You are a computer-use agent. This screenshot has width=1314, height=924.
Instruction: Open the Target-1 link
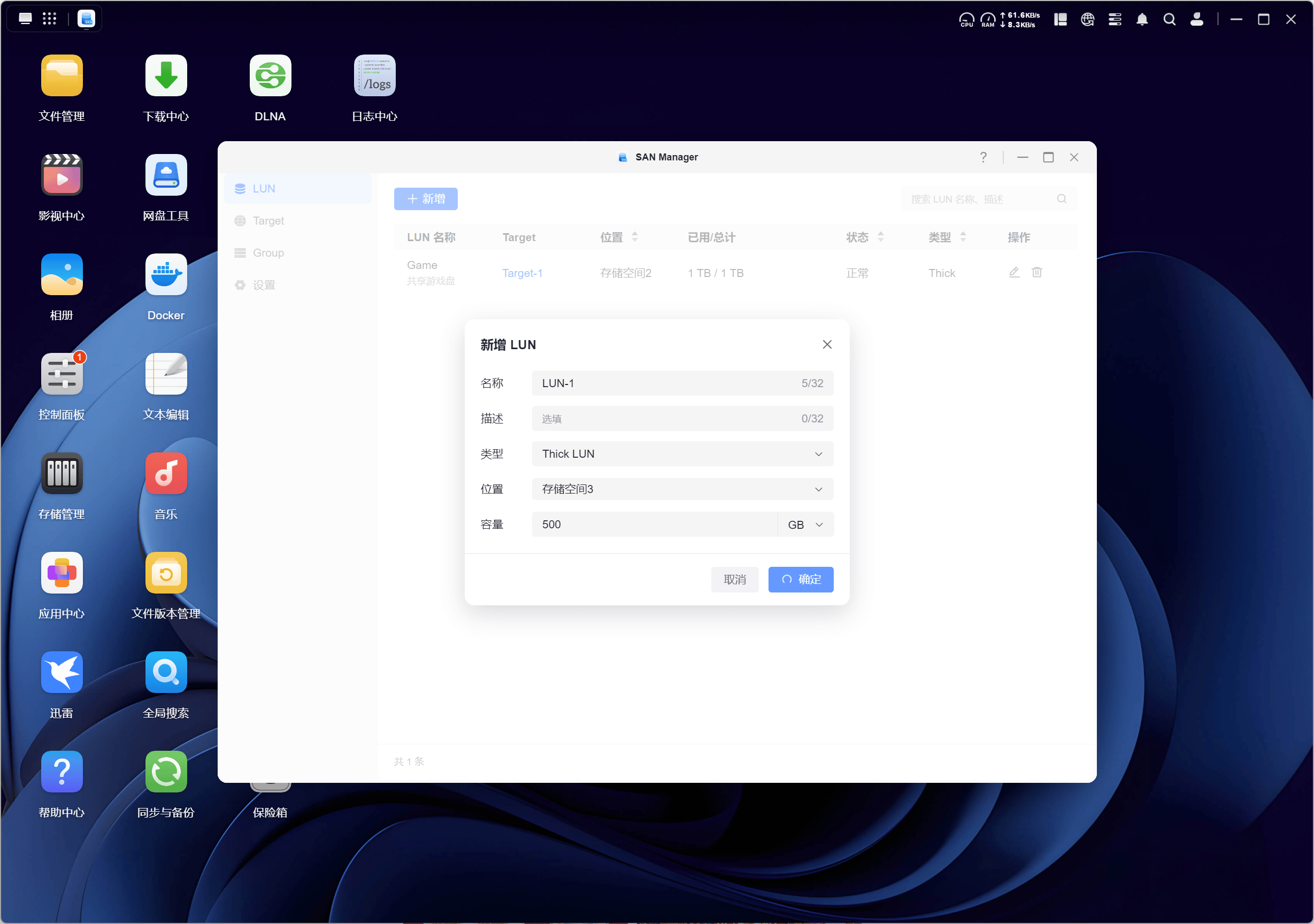click(x=522, y=273)
